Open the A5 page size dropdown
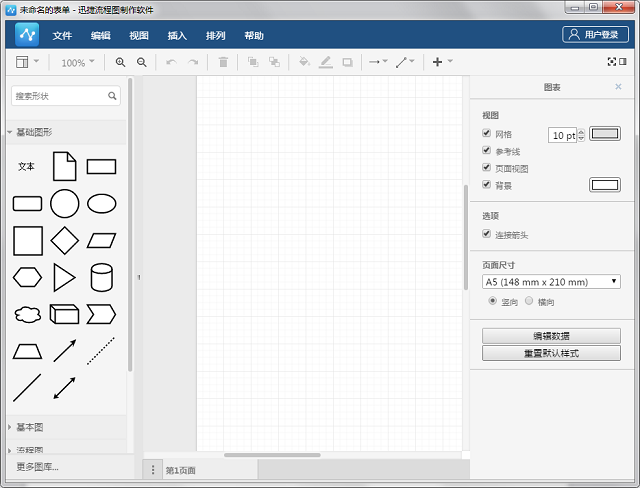Image resolution: width=640 pixels, height=488 pixels. [551, 282]
